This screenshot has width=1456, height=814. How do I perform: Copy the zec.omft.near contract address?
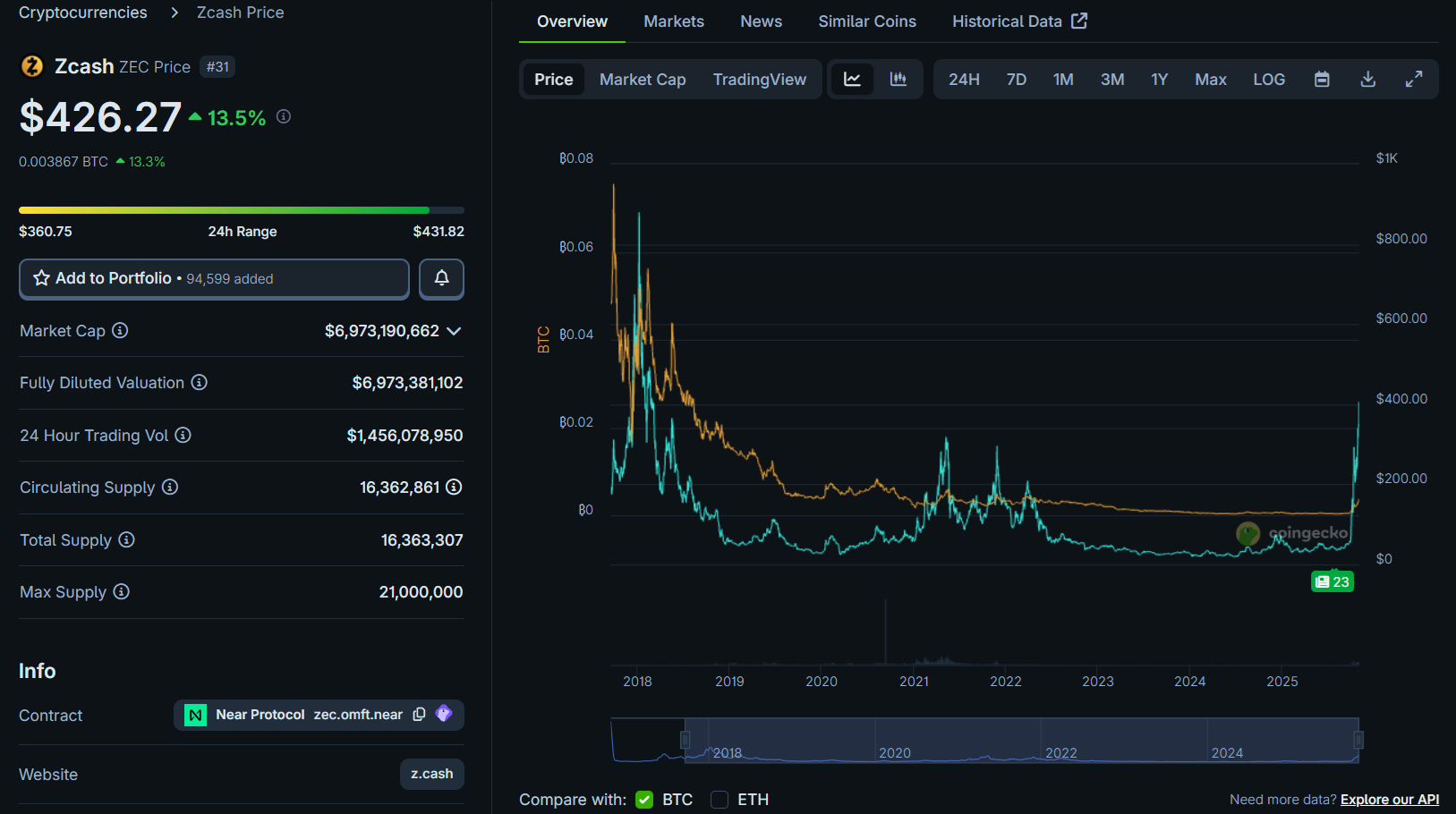point(419,715)
